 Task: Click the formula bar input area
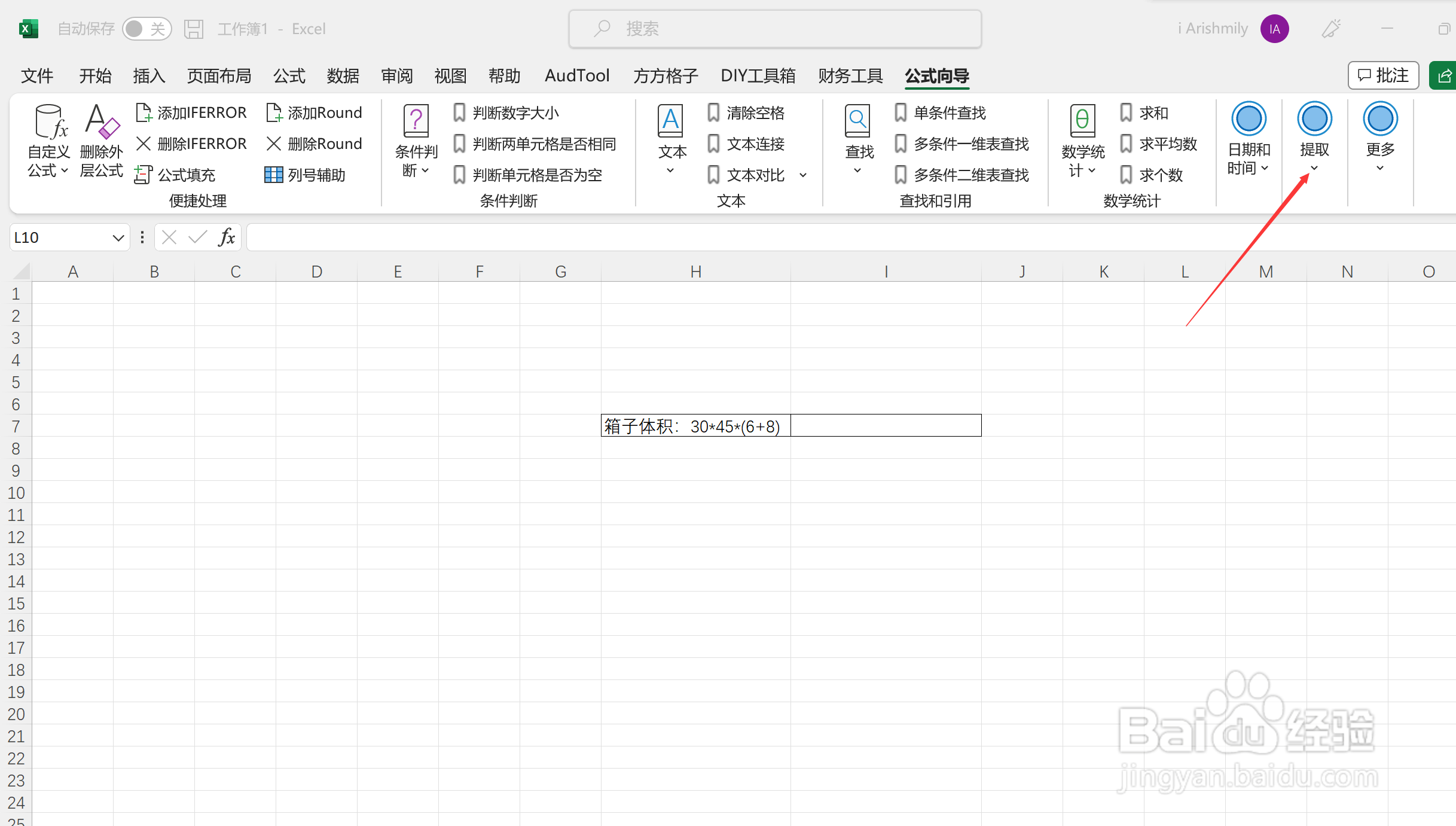tap(850, 237)
